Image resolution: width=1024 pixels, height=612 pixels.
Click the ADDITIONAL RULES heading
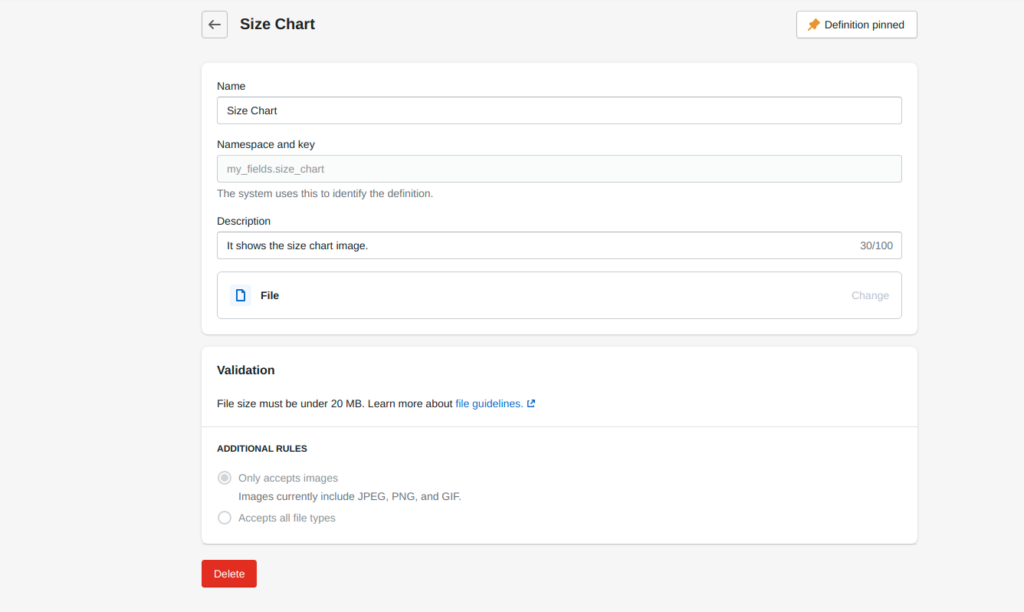coord(262,449)
